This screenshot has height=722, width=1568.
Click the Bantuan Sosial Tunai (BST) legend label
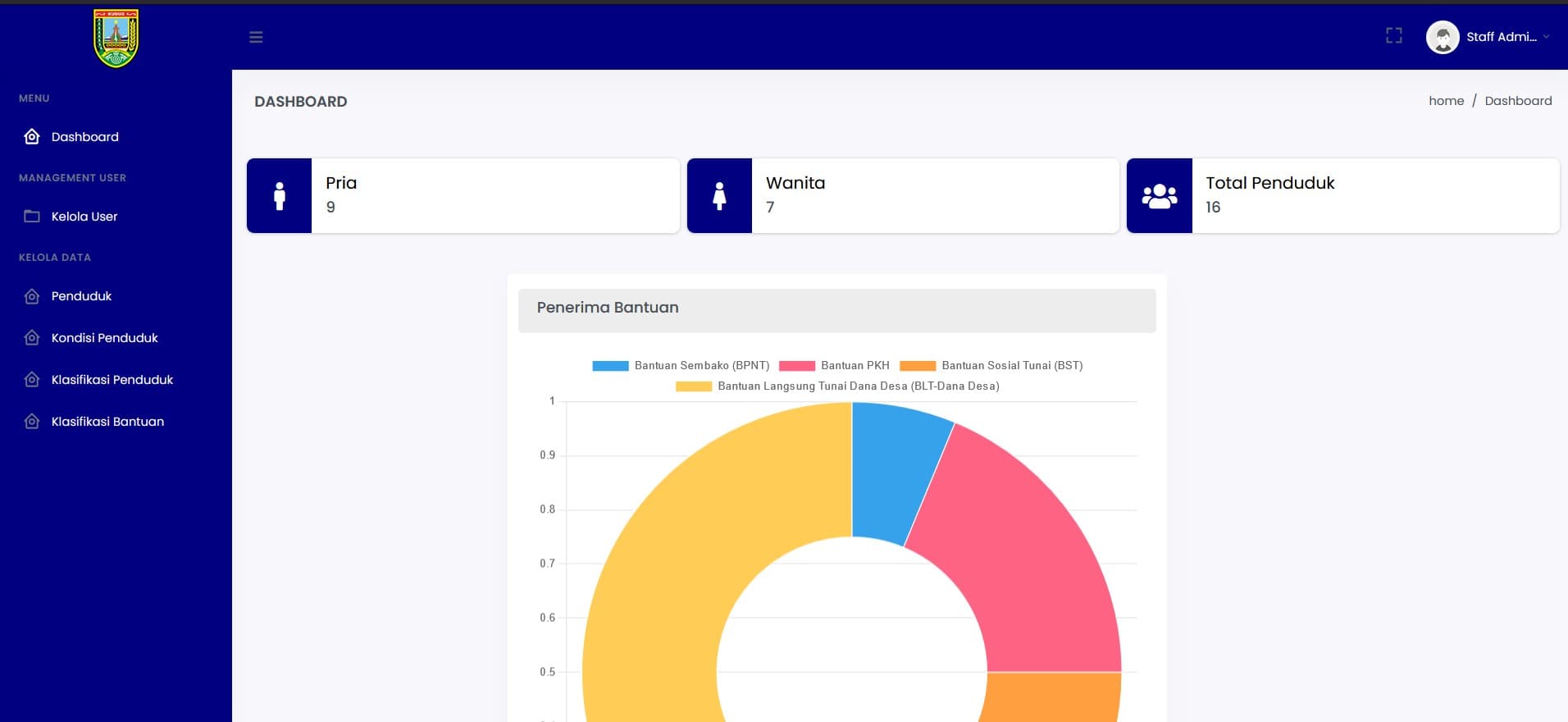pyautogui.click(x=1012, y=366)
